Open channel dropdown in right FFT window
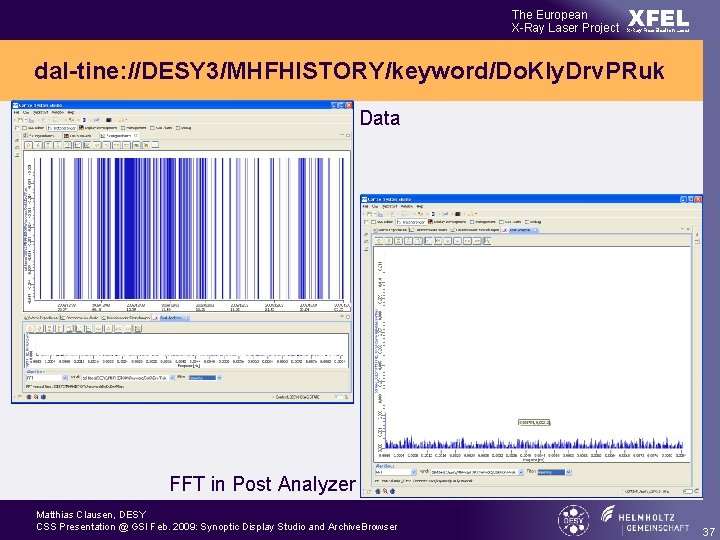The width and height of the screenshot is (720, 540). (521, 472)
